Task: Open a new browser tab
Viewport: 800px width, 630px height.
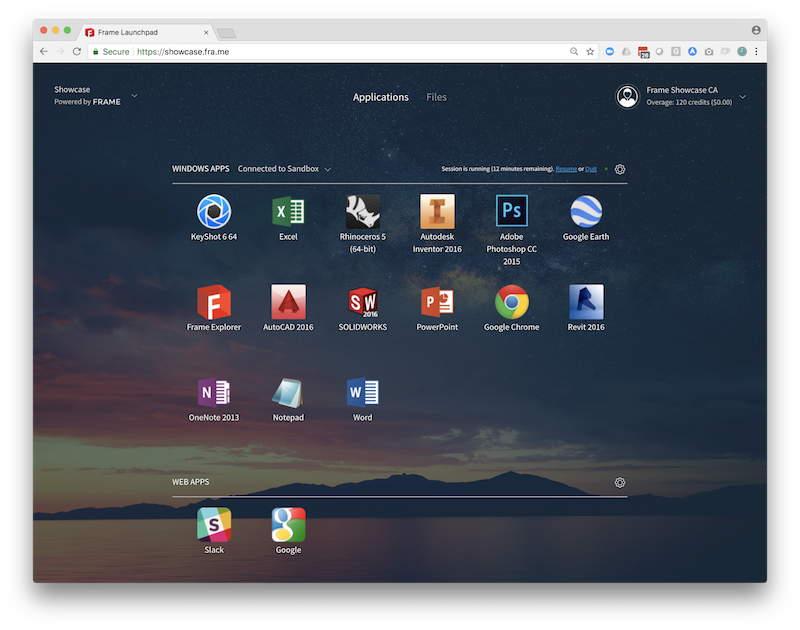Action: [x=226, y=33]
